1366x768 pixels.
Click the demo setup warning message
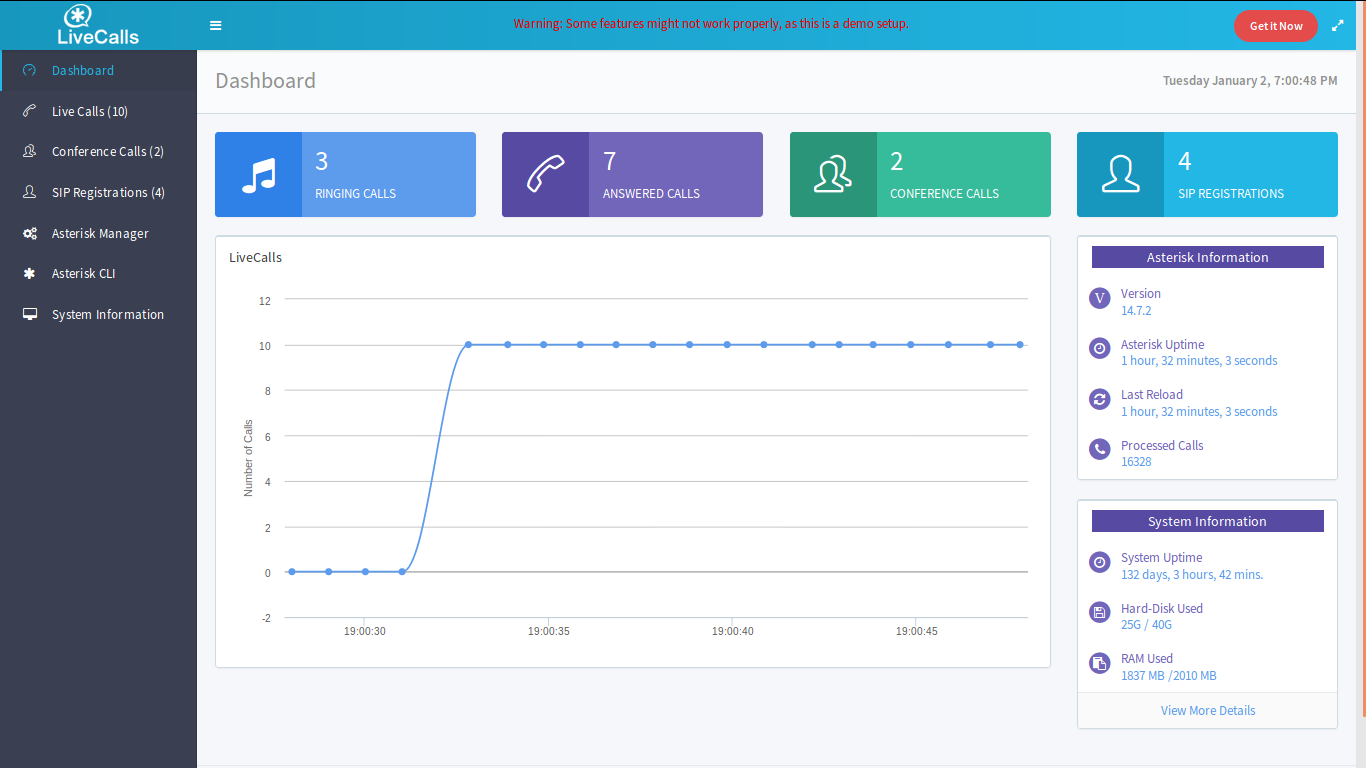coord(711,23)
